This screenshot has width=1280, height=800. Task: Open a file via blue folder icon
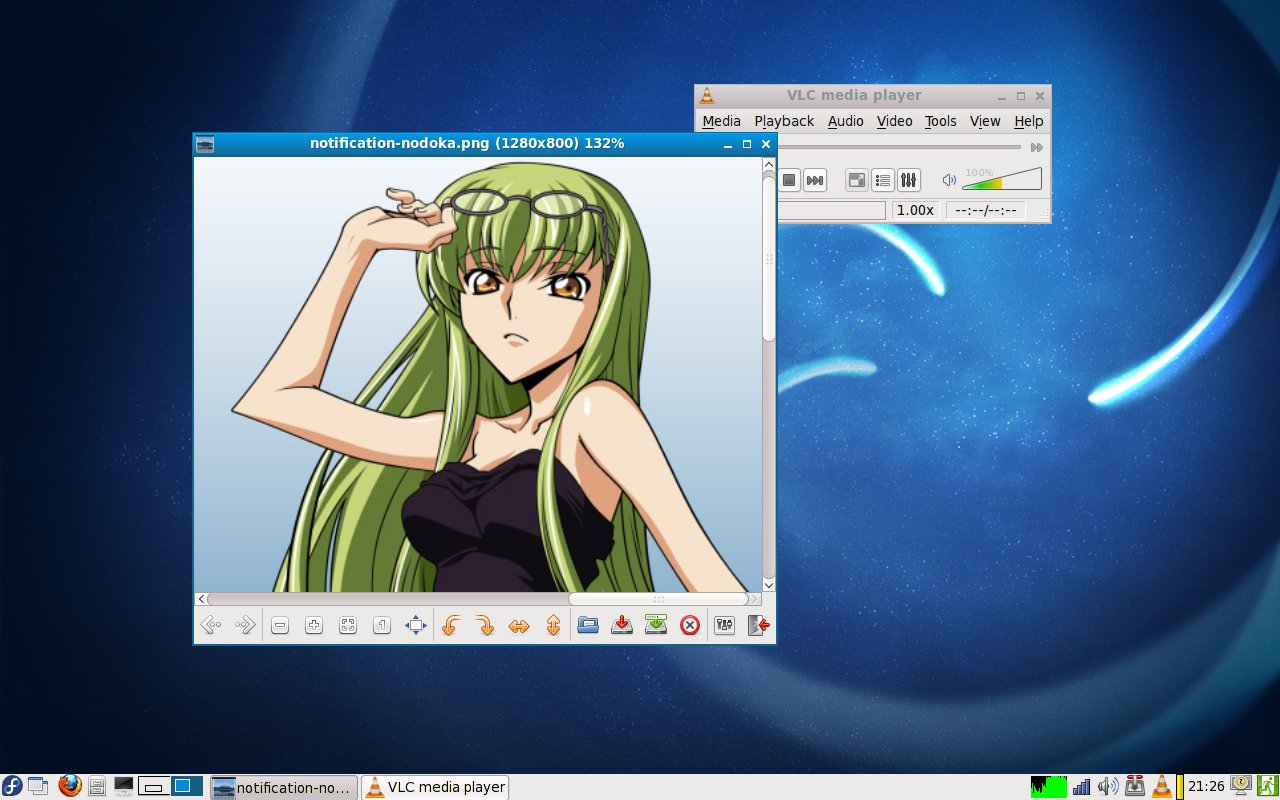[x=587, y=626]
